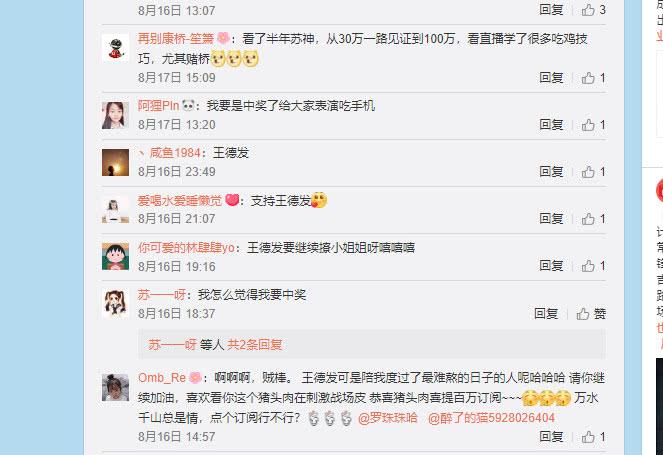The height and width of the screenshot is (455, 663).
Task: Thumbs-up 你可爱的林肆肆yo's comment
Action: click(x=593, y=266)
